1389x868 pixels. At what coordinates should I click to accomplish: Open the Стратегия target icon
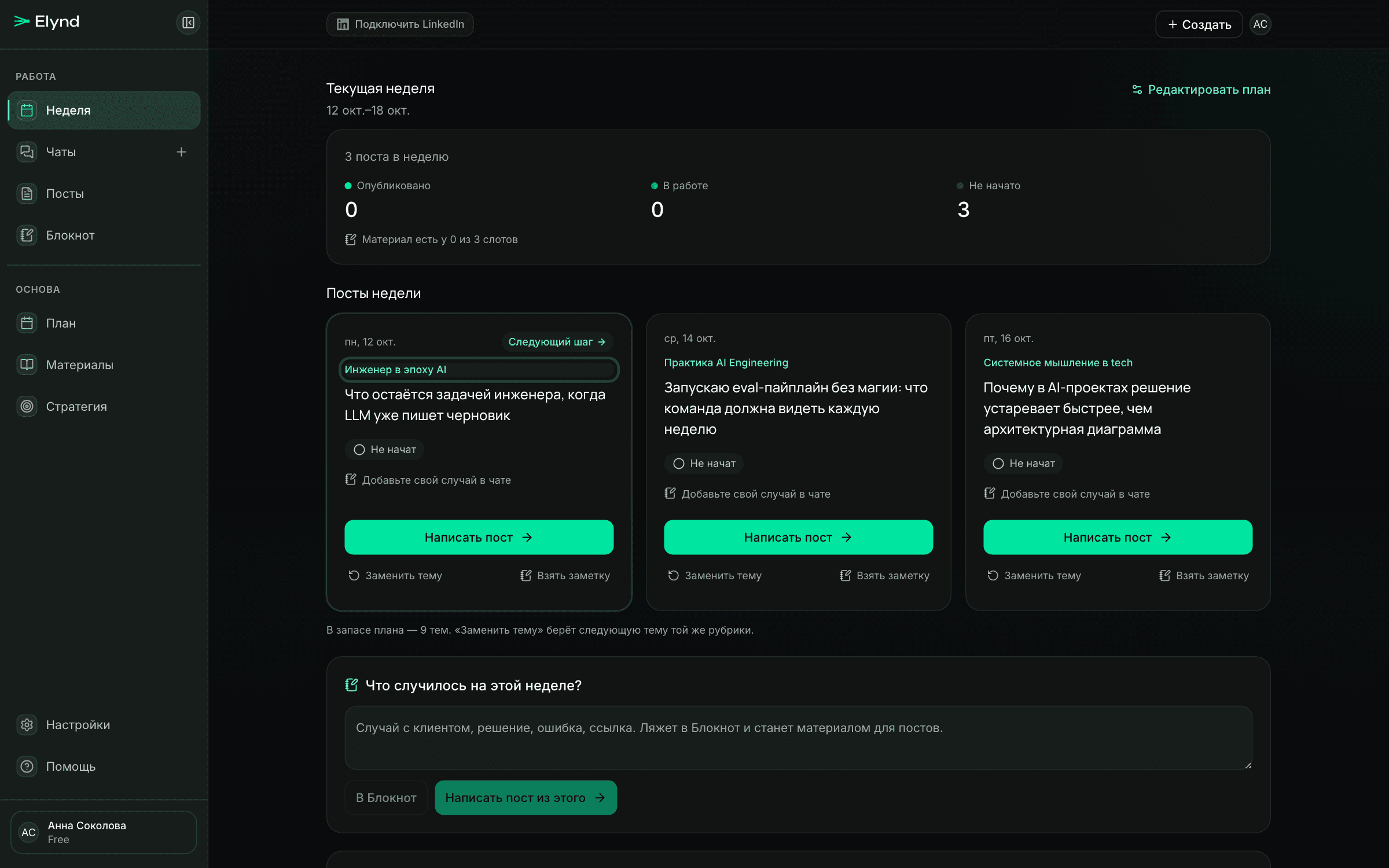point(27,406)
